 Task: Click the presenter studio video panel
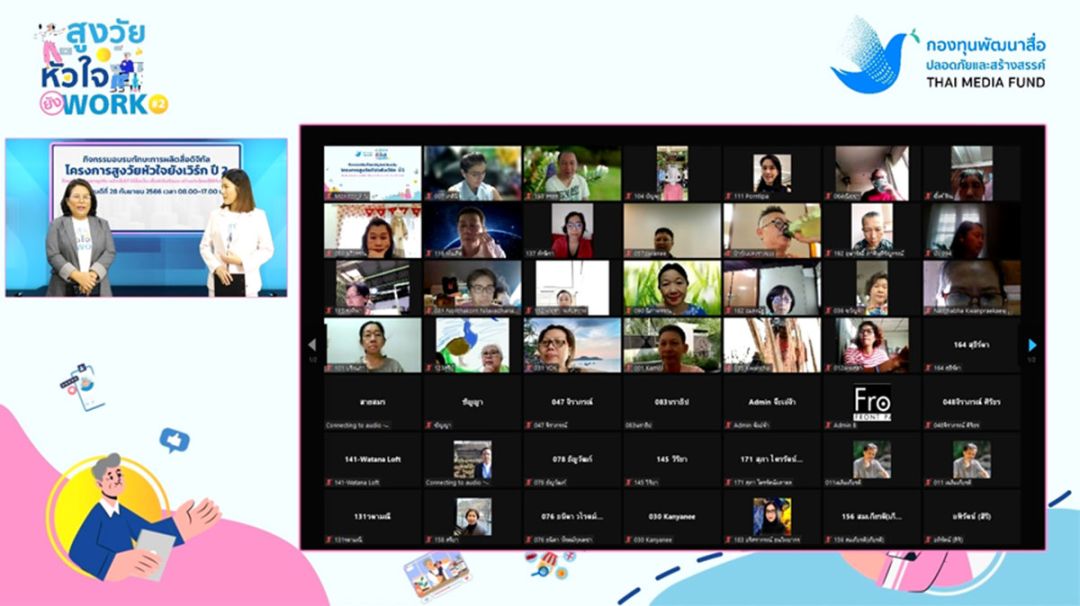click(146, 217)
